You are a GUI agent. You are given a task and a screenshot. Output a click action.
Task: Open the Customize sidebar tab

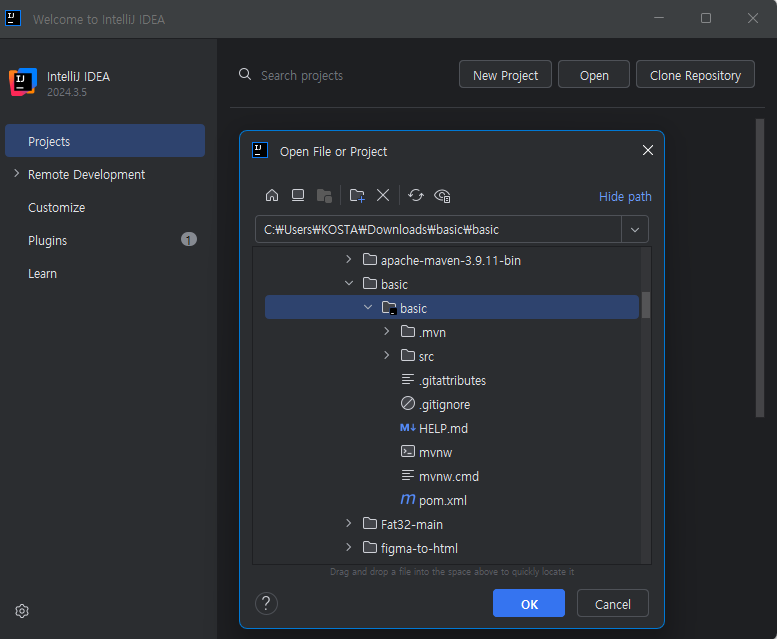click(105, 208)
